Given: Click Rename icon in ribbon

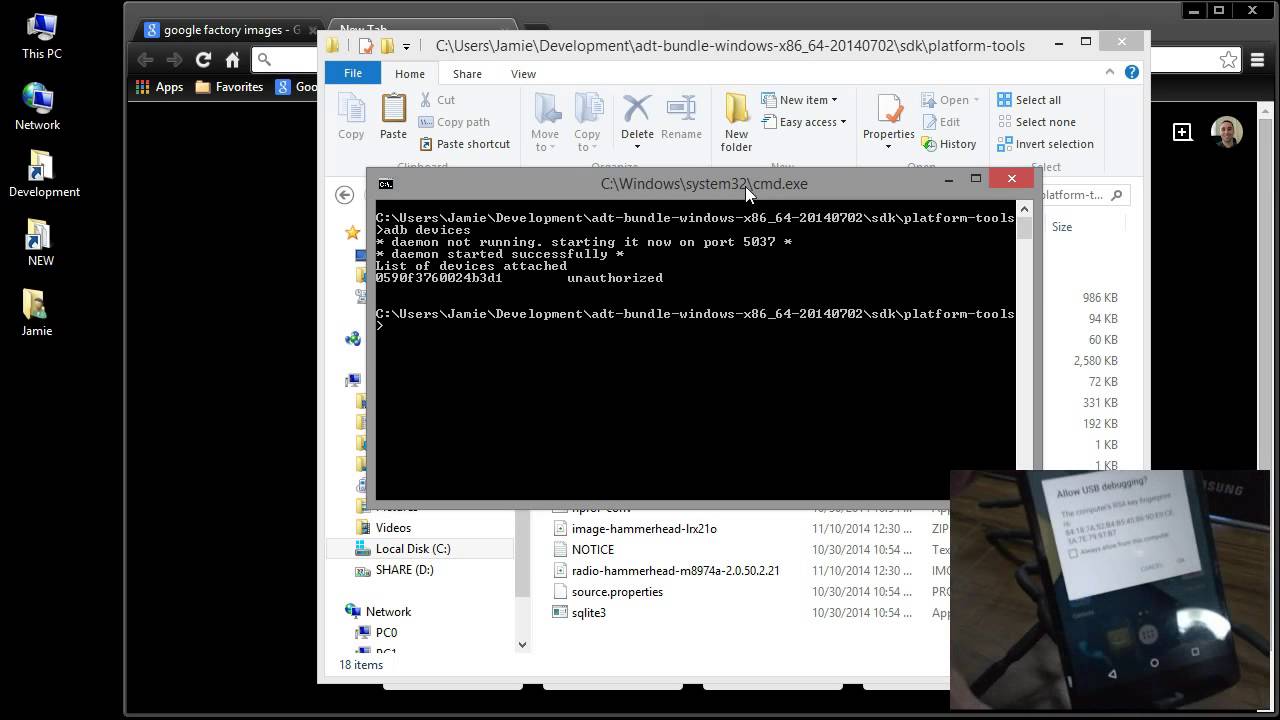Looking at the screenshot, I should (x=681, y=117).
